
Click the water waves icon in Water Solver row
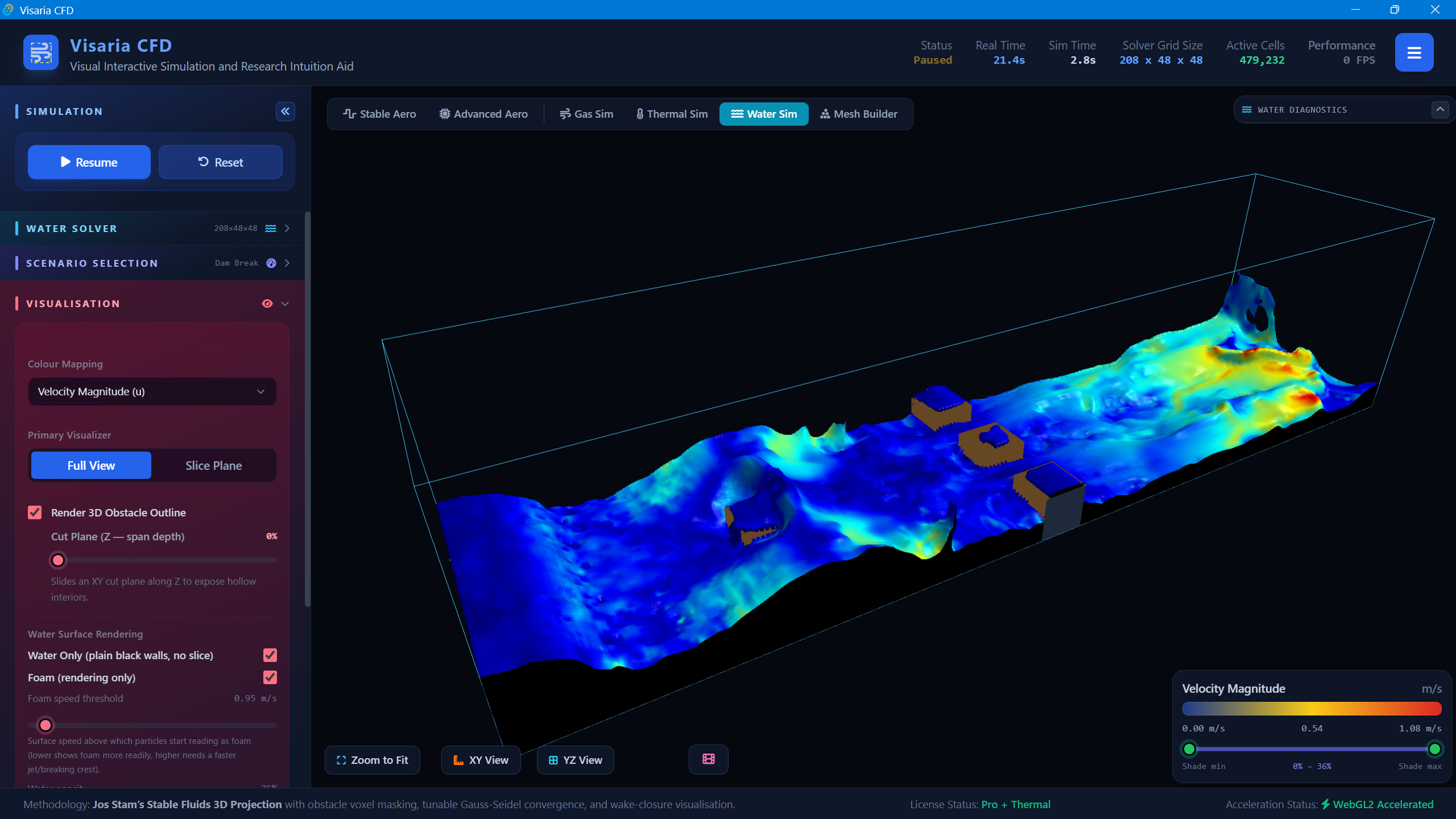(271, 228)
